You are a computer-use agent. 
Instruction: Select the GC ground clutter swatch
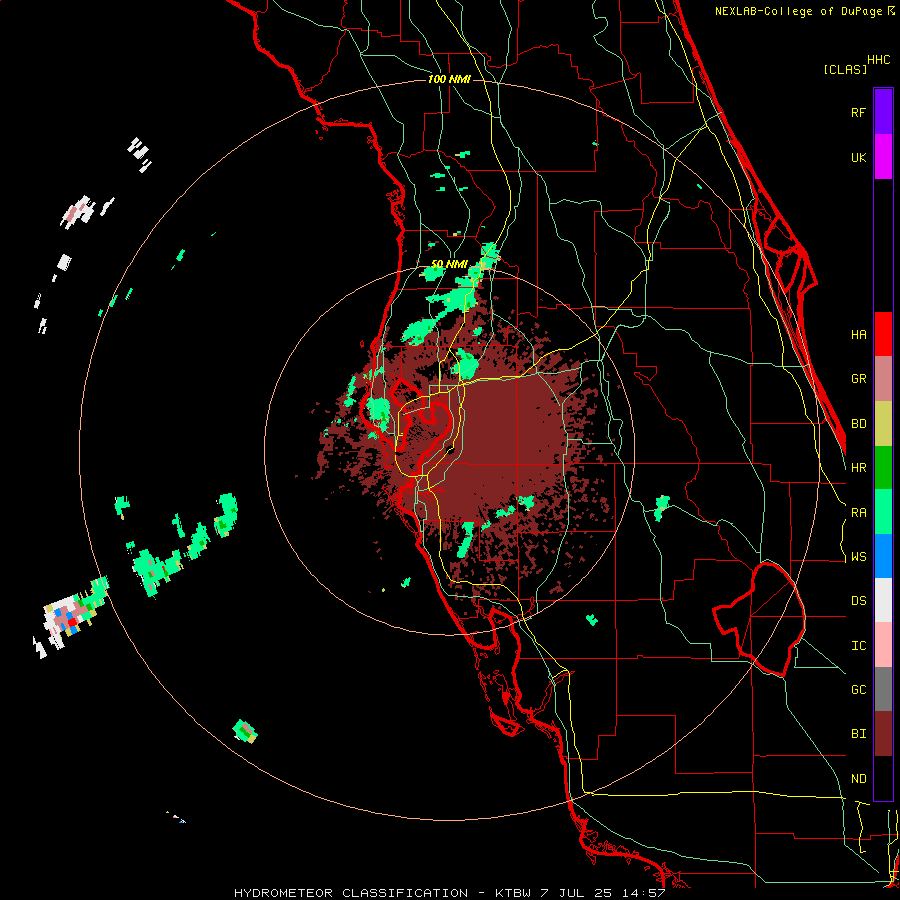(x=883, y=689)
